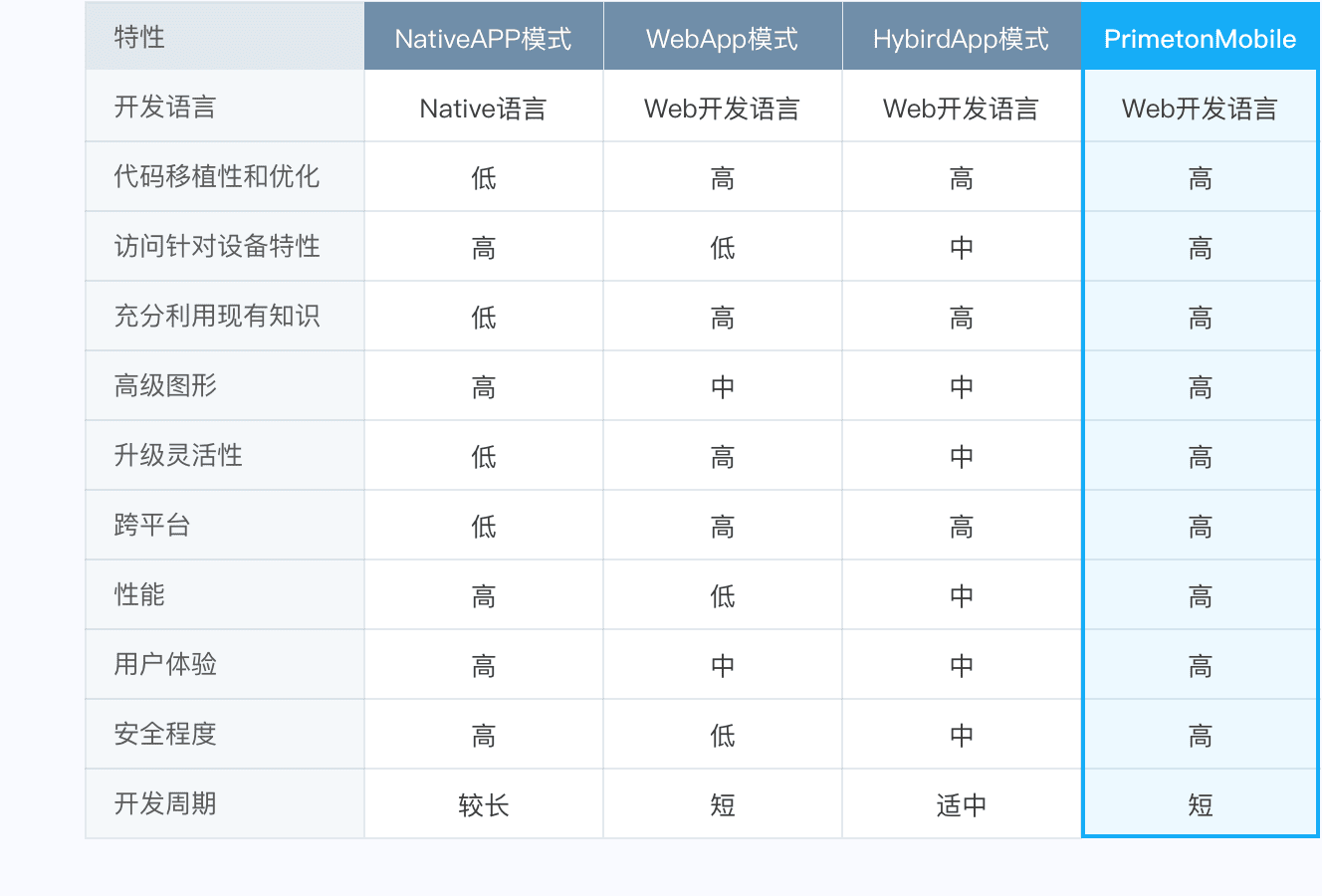This screenshot has height=896, width=1322.
Task: Click the 性能 row label
Action: click(139, 595)
